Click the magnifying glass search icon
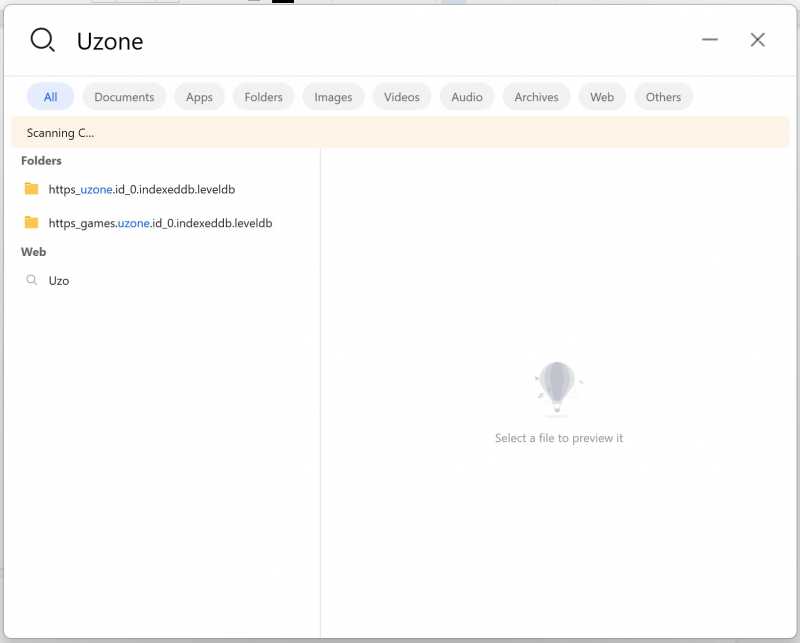 (42, 40)
